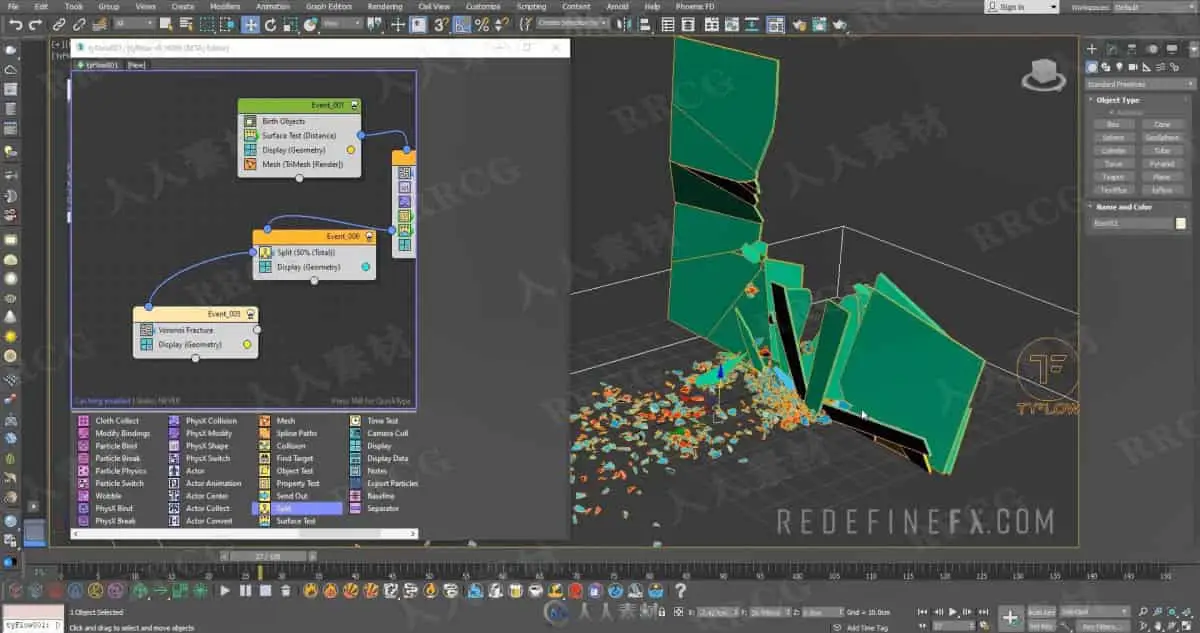This screenshot has width=1200, height=633.
Task: Open the Scripting menu
Action: point(531,6)
